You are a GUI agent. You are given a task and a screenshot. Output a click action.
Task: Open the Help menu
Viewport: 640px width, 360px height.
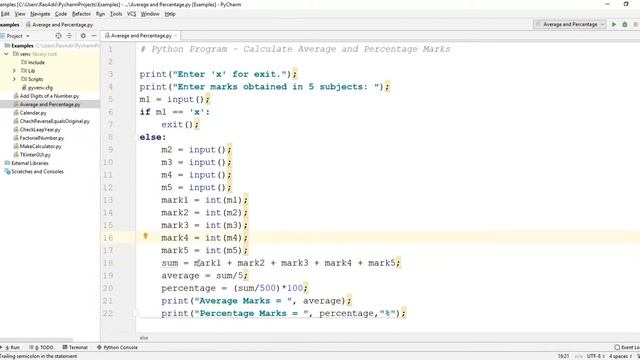click(170, 14)
